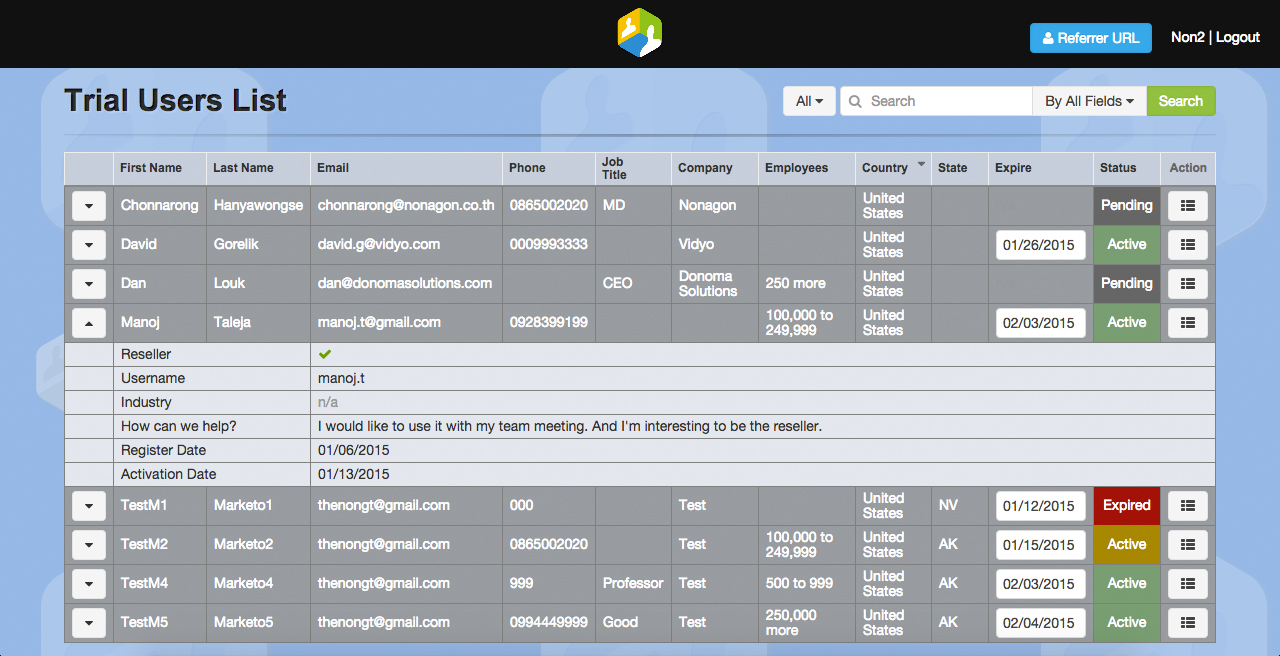Sort by the Email column header

click(x=333, y=168)
